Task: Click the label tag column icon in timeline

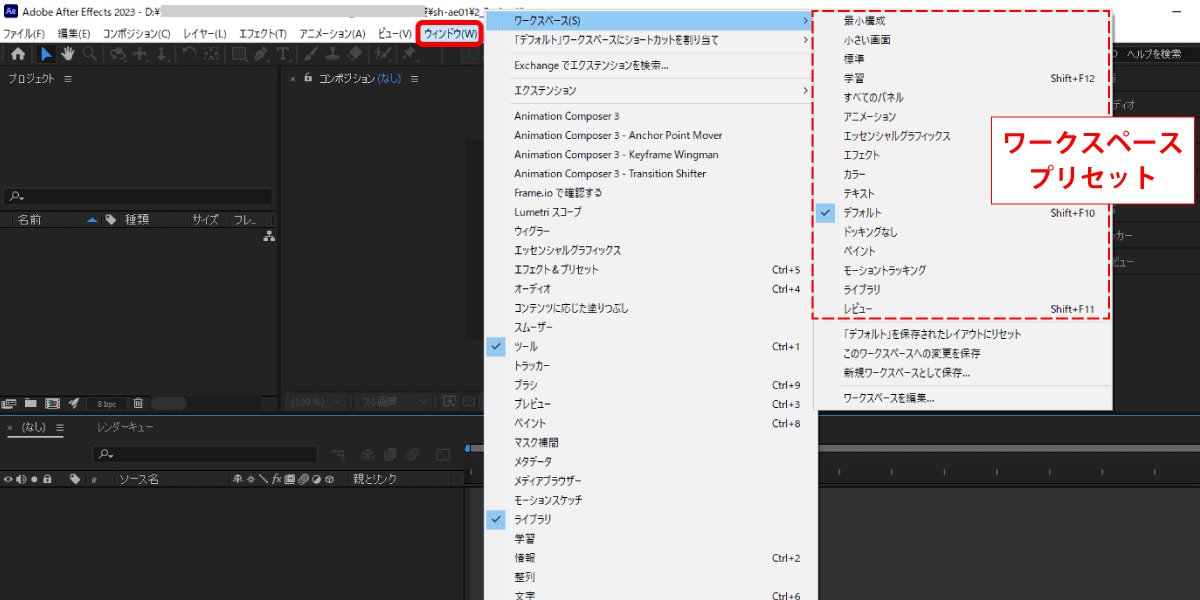Action: (74, 479)
